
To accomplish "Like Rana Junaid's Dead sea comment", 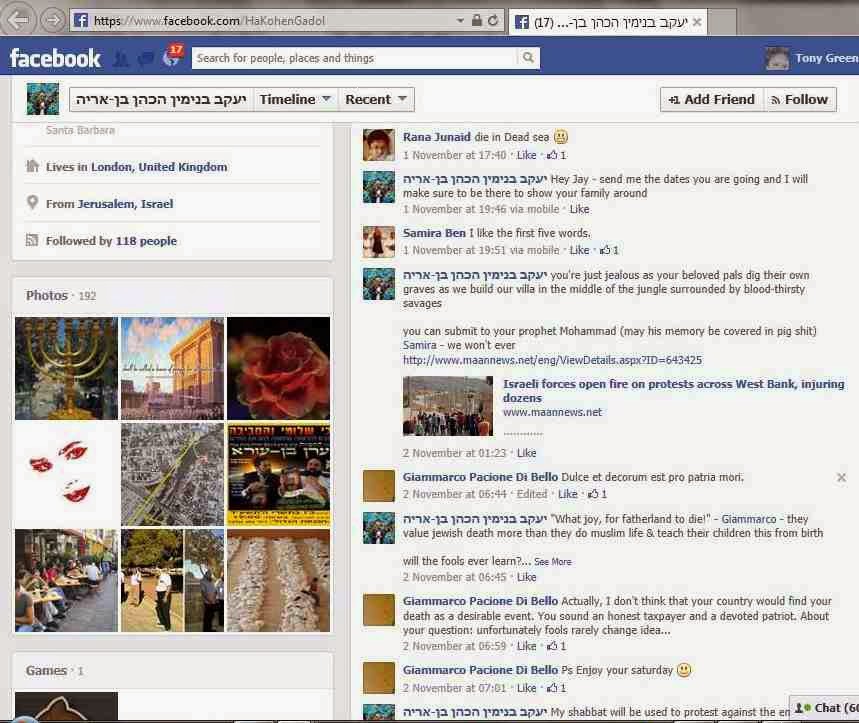I will (526, 155).
